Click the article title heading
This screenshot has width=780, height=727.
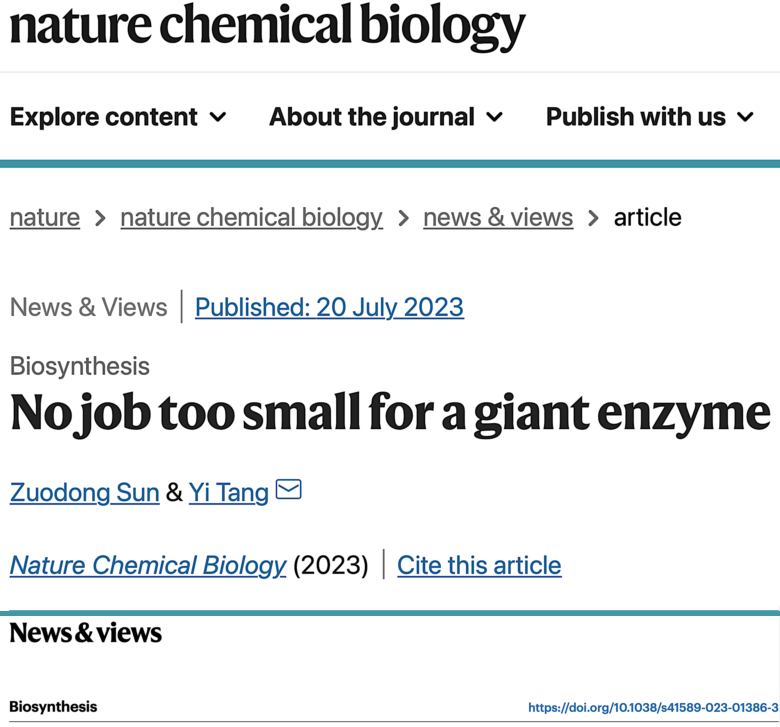pos(390,413)
